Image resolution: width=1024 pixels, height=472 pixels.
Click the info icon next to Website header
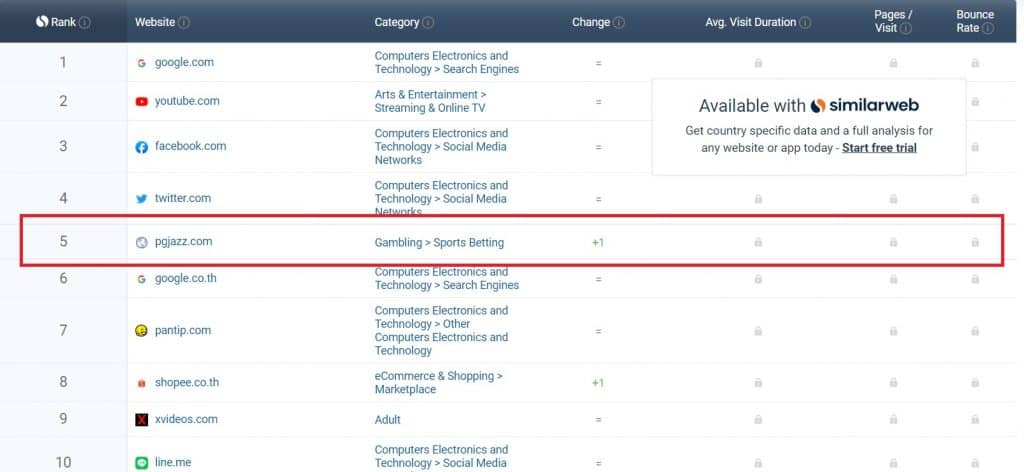pyautogui.click(x=184, y=22)
